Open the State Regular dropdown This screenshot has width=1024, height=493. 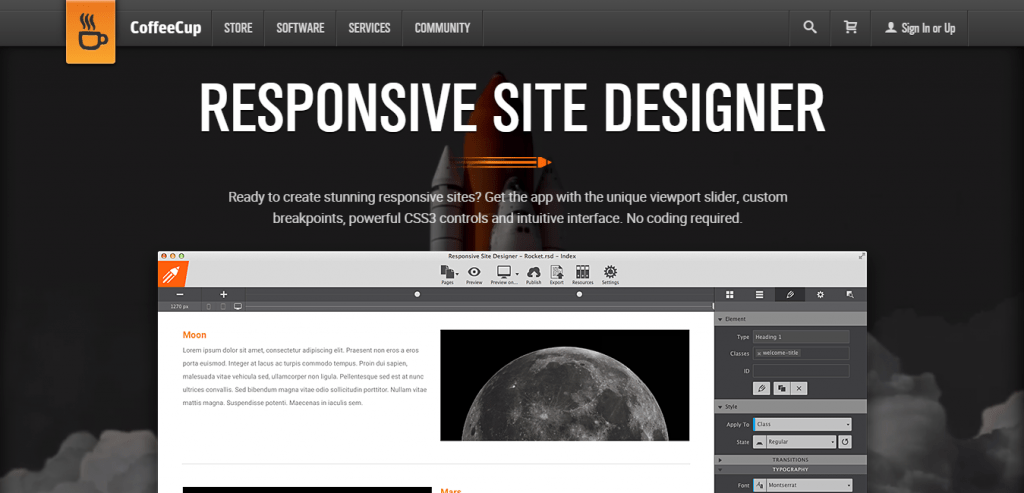[x=795, y=442]
